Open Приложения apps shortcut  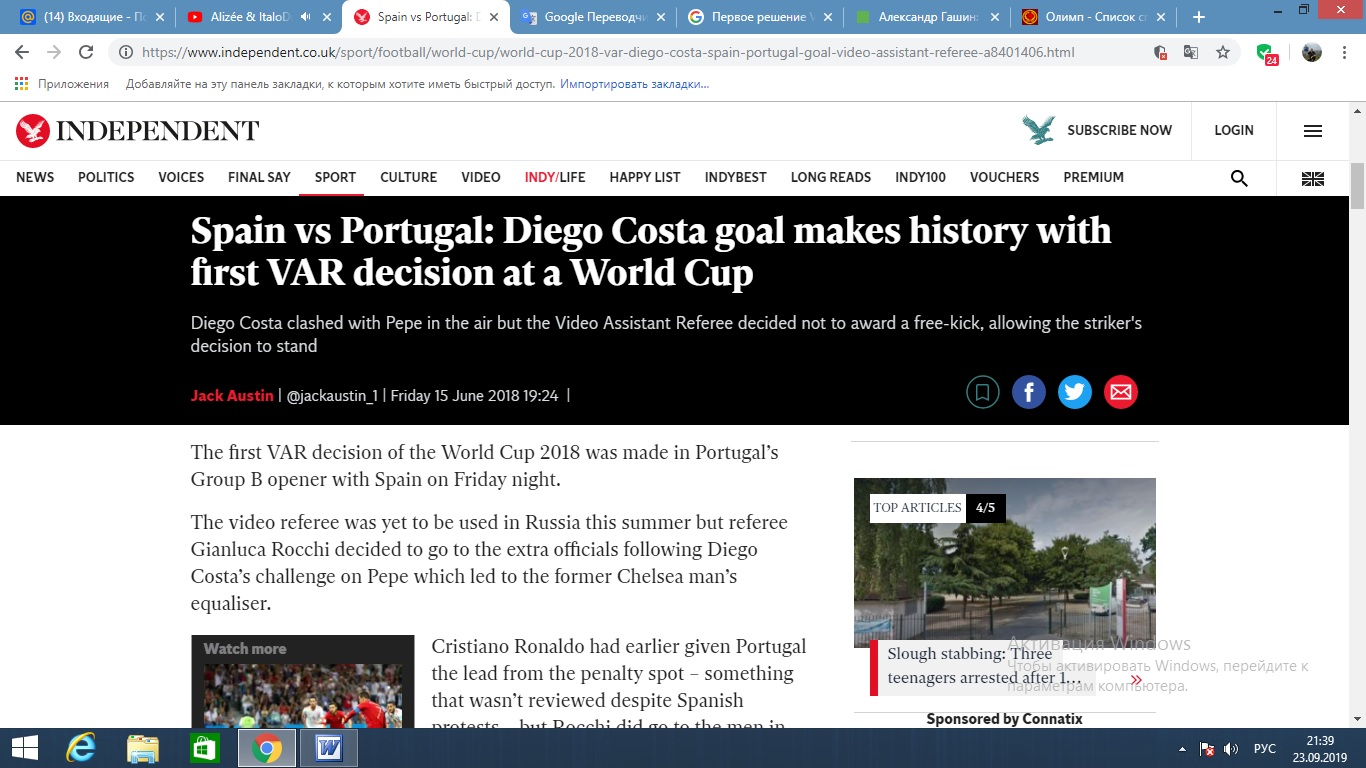click(x=63, y=84)
